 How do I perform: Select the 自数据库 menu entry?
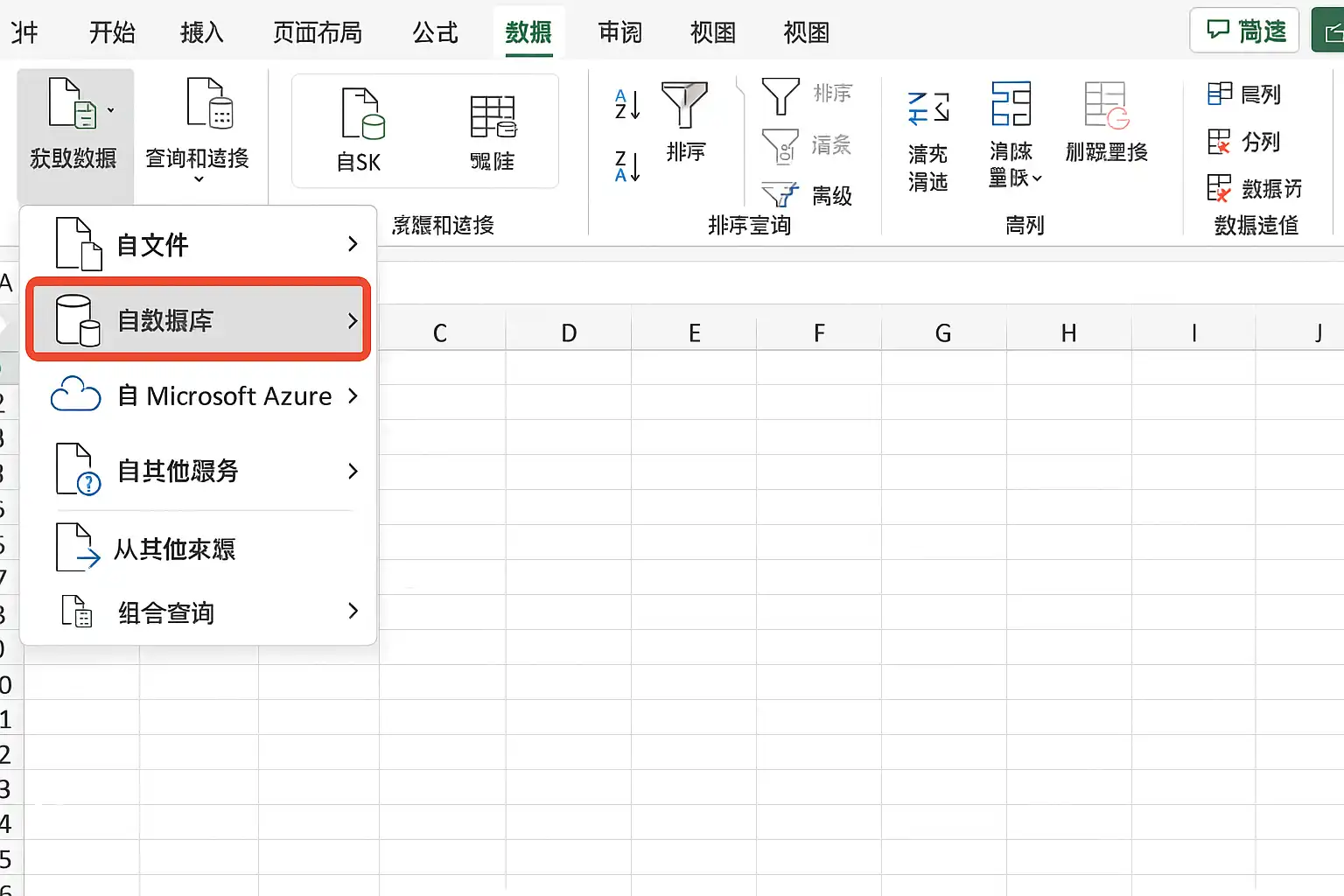199,319
